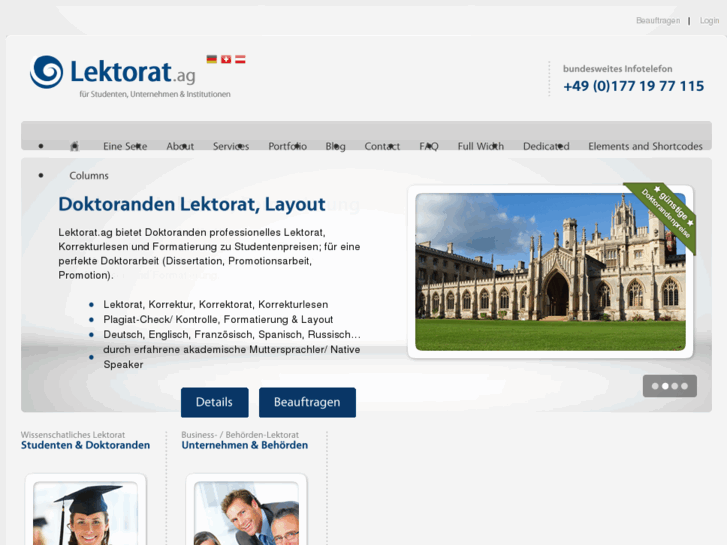Open the Contact menu item
727x545 pixels.
tap(382, 146)
